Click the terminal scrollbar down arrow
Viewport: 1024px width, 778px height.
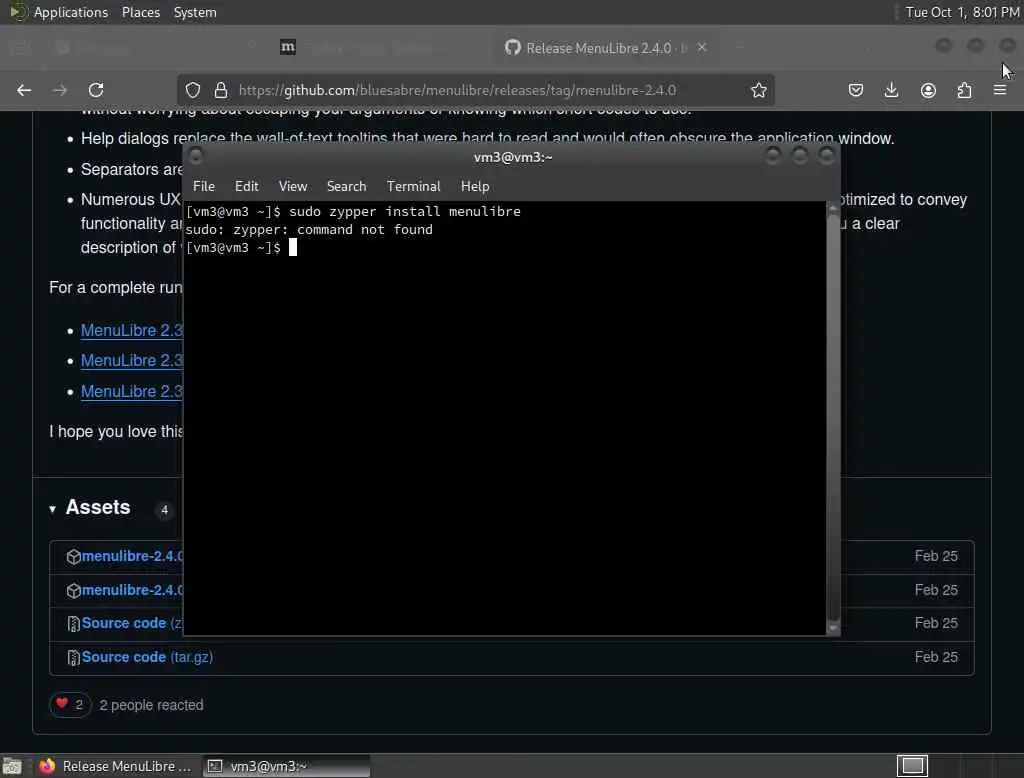[x=833, y=628]
